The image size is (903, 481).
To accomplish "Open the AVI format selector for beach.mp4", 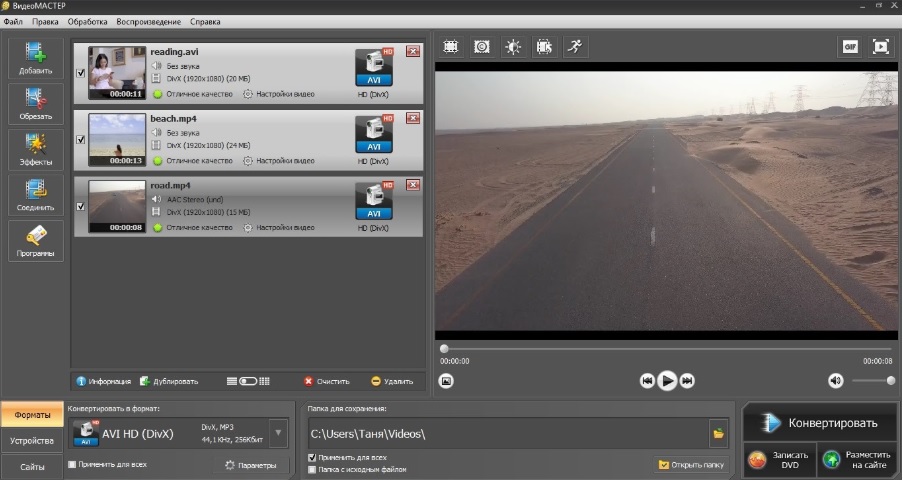I will click(x=374, y=132).
